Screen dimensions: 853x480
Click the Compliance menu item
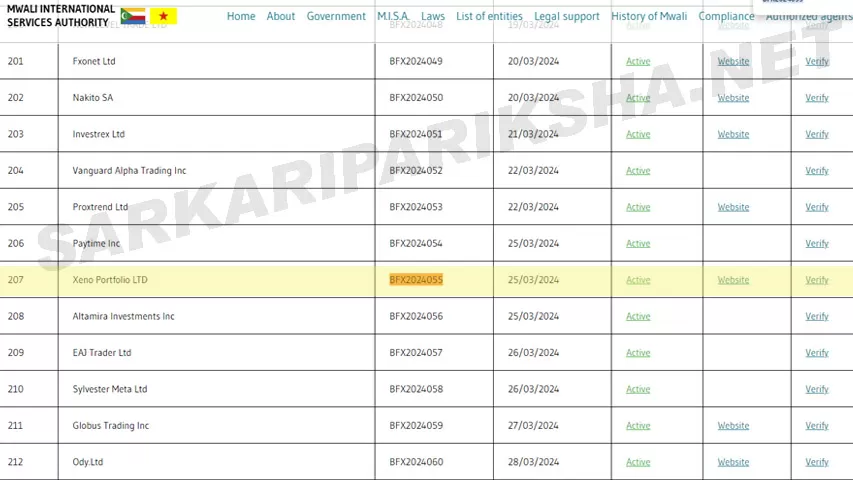(x=726, y=16)
